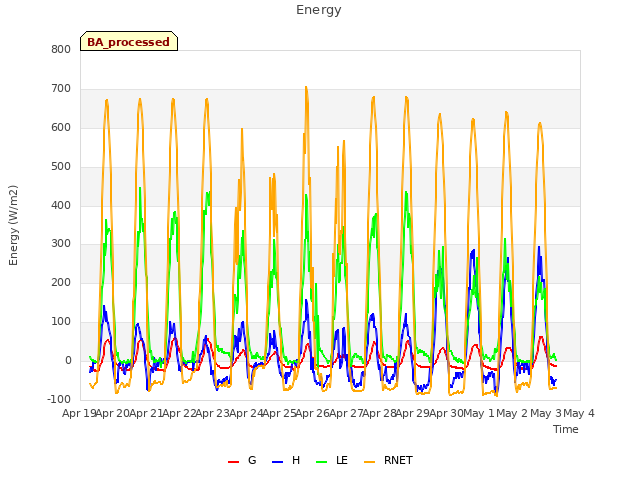640x480 pixels.
Task: Click the 0 y-axis tick label
Action: click(68, 361)
